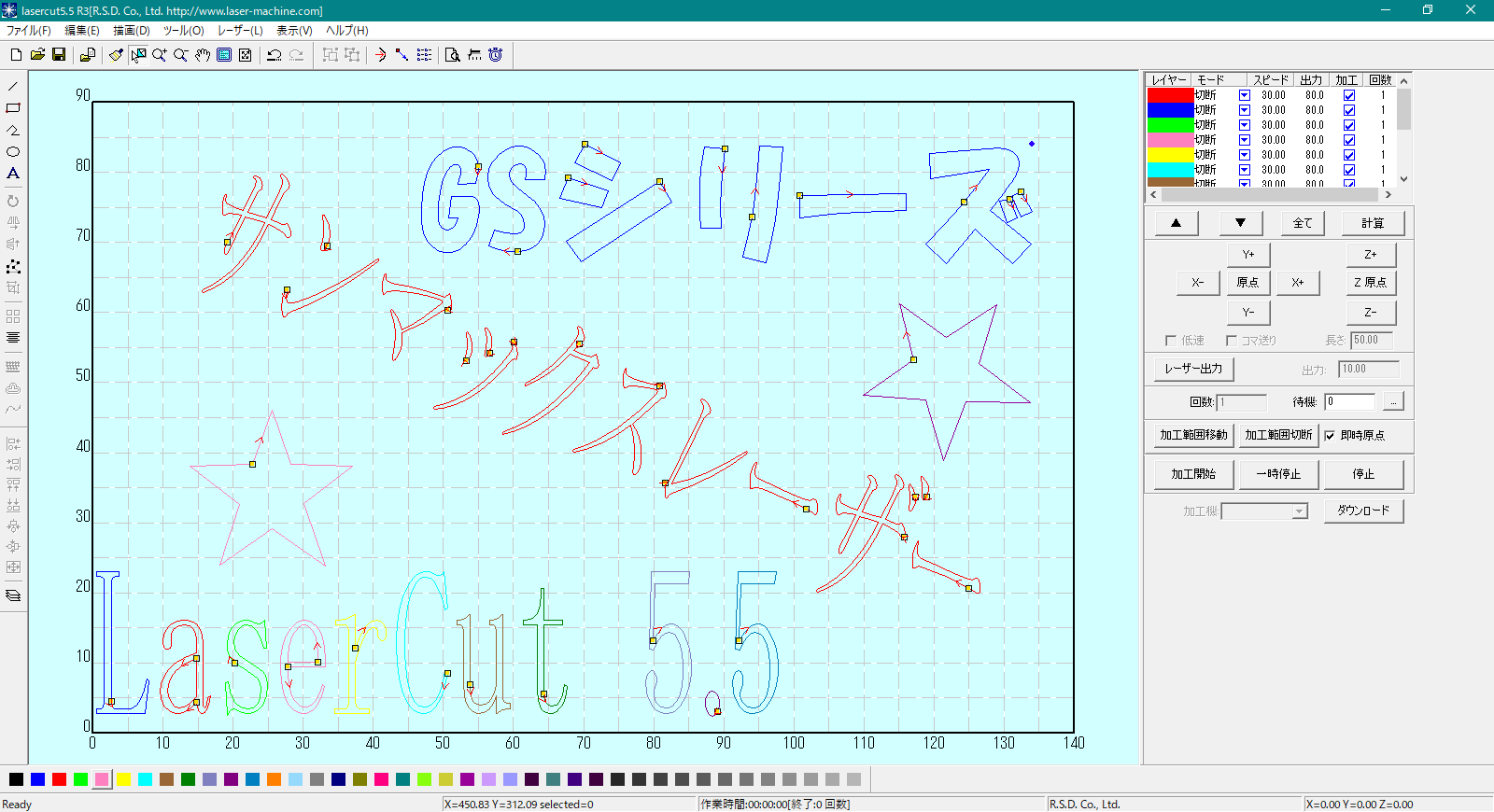Click the Import file icon
The width and height of the screenshot is (1494, 812).
(x=87, y=55)
